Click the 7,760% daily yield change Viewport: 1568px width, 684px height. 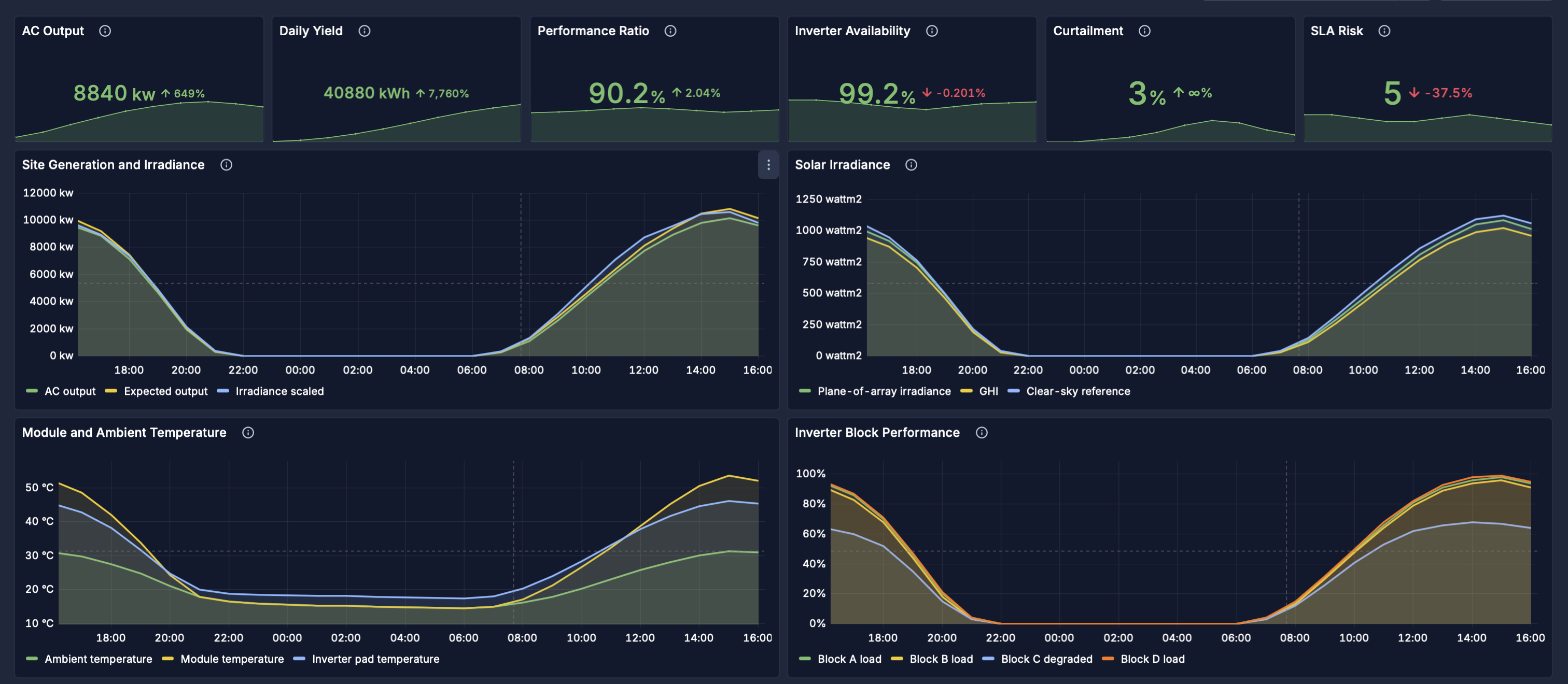click(442, 94)
